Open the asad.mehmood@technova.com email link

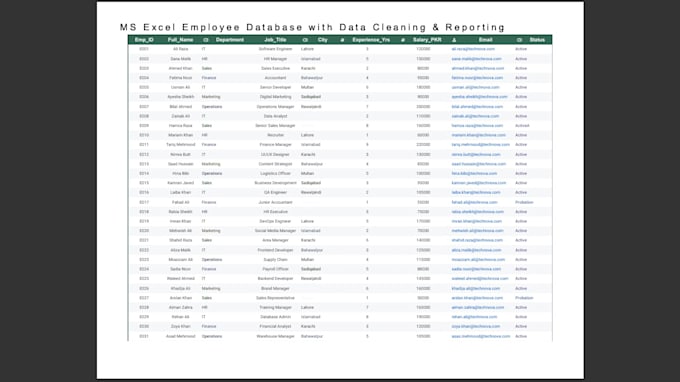481,336
